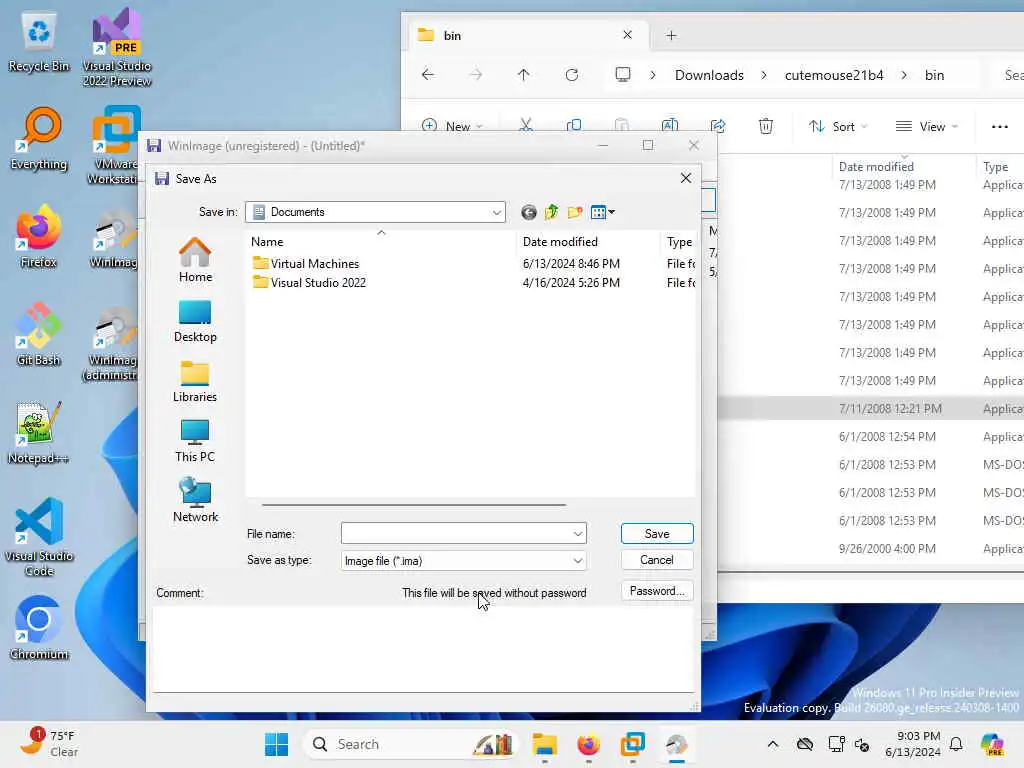Screen dimensions: 1024x768
Task: Open the notifications bell in the taskbar
Action: (x=956, y=744)
